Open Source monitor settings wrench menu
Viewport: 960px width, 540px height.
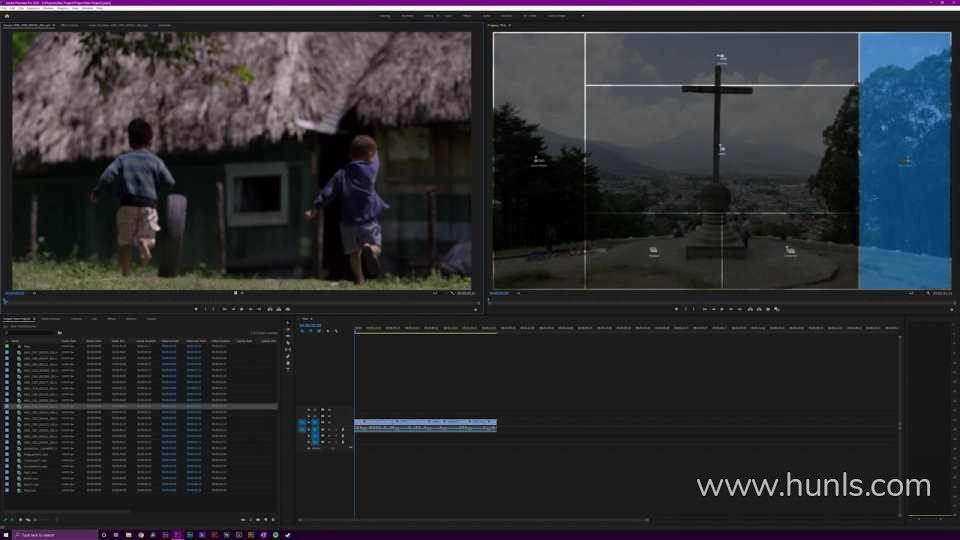(452, 293)
